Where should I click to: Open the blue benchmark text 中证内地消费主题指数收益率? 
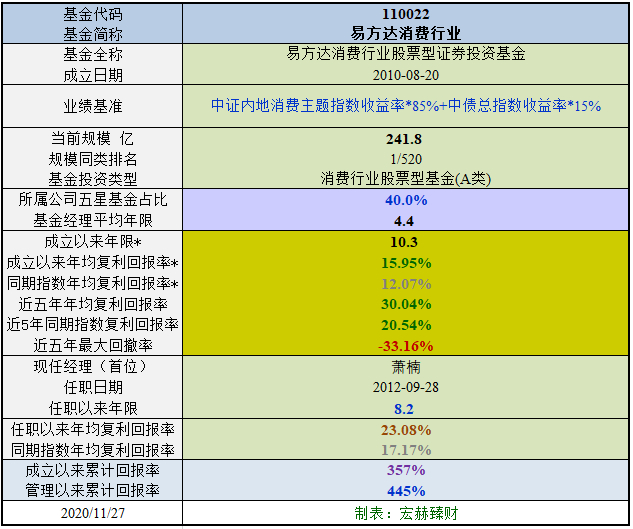308,106
